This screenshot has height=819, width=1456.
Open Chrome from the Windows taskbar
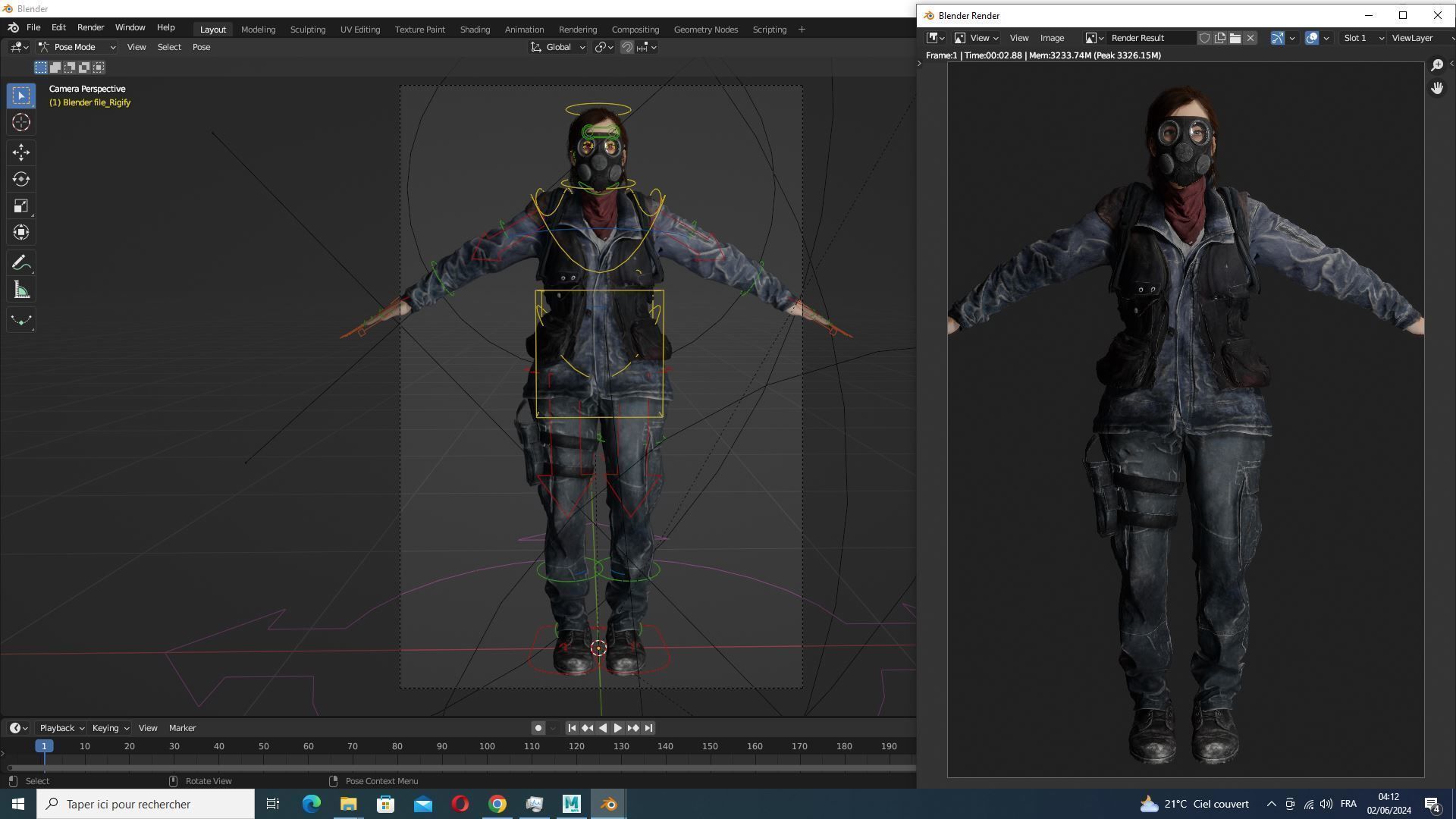(497, 804)
